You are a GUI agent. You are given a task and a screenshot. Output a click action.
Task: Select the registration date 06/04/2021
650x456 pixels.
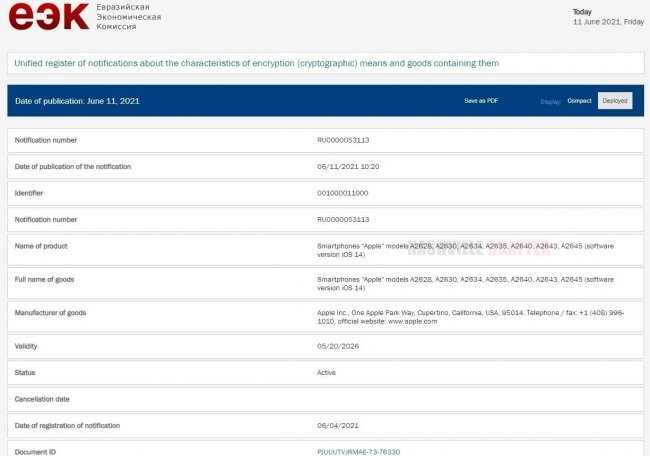(335, 425)
